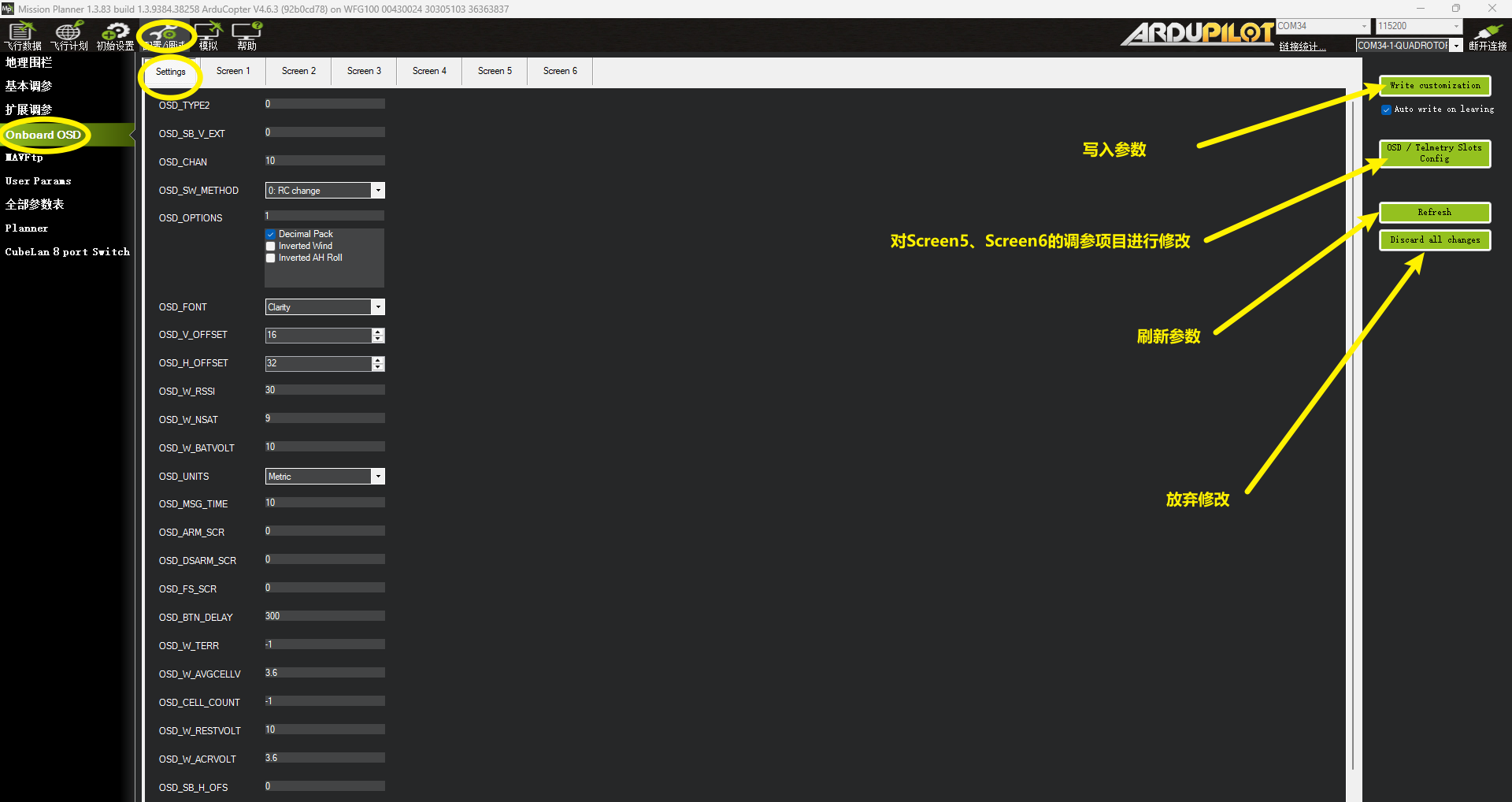Uncheck the Decimal Pack option
This screenshot has height=802, width=1512.
pyautogui.click(x=271, y=234)
